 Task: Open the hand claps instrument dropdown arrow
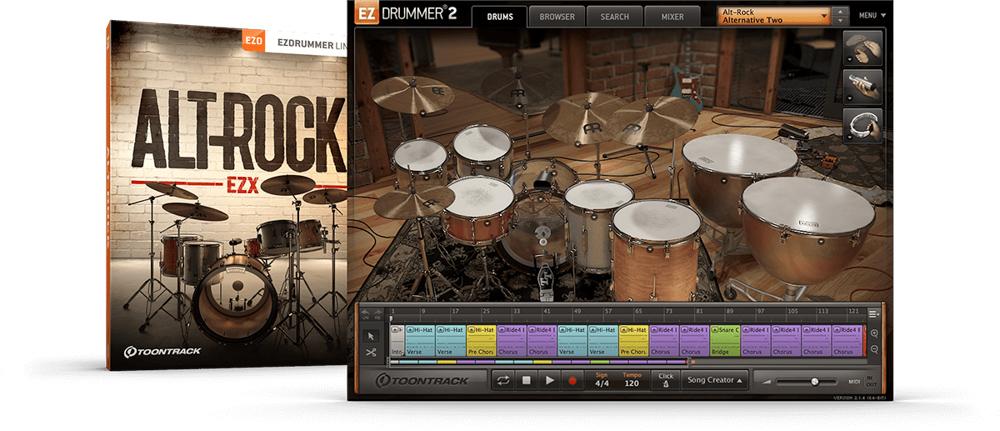pyautogui.click(x=849, y=61)
